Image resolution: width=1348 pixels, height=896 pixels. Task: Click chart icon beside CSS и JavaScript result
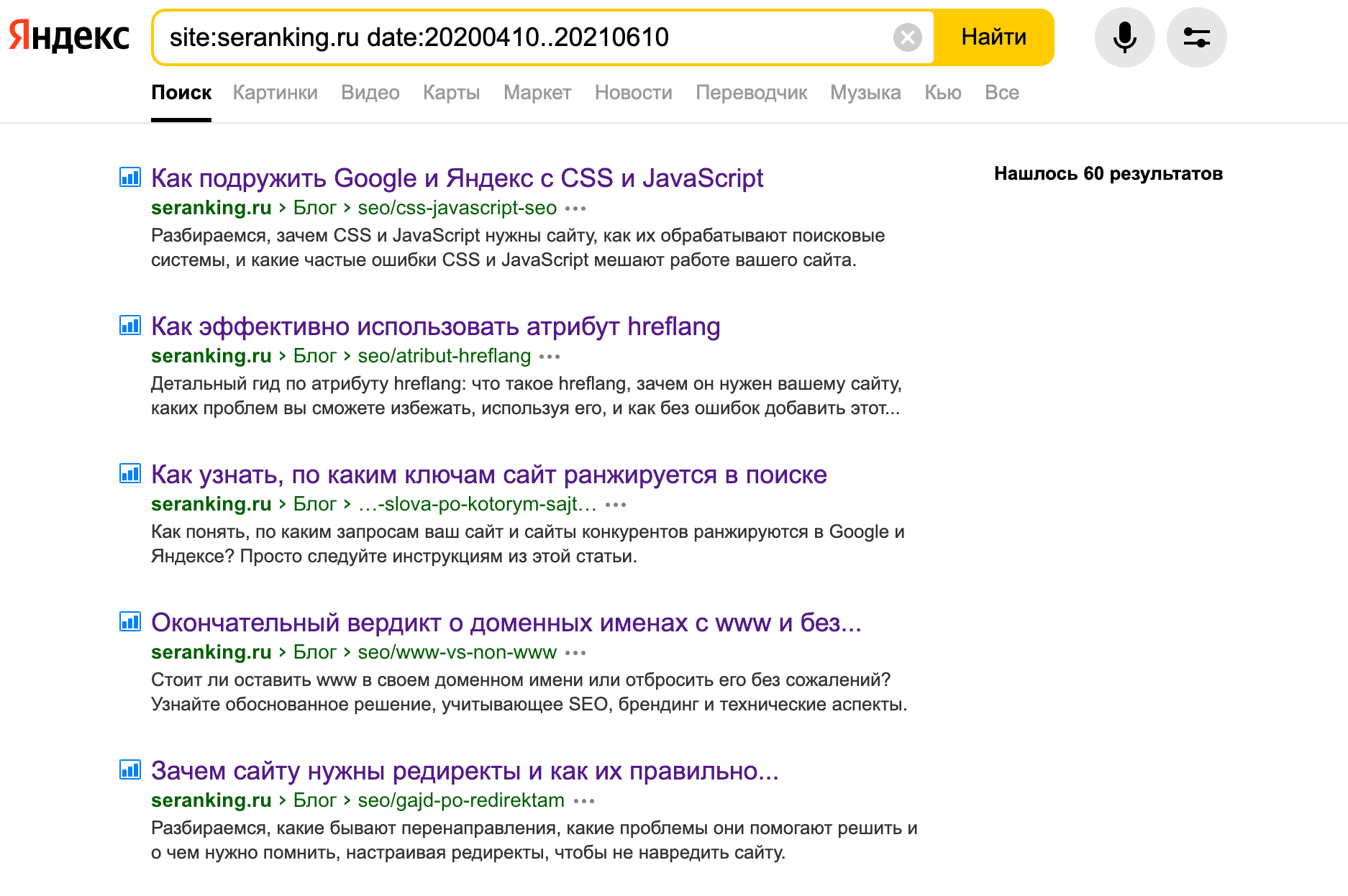tap(130, 177)
